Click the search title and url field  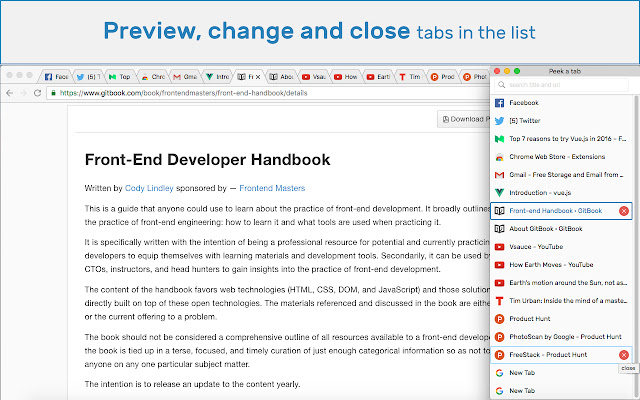562,85
